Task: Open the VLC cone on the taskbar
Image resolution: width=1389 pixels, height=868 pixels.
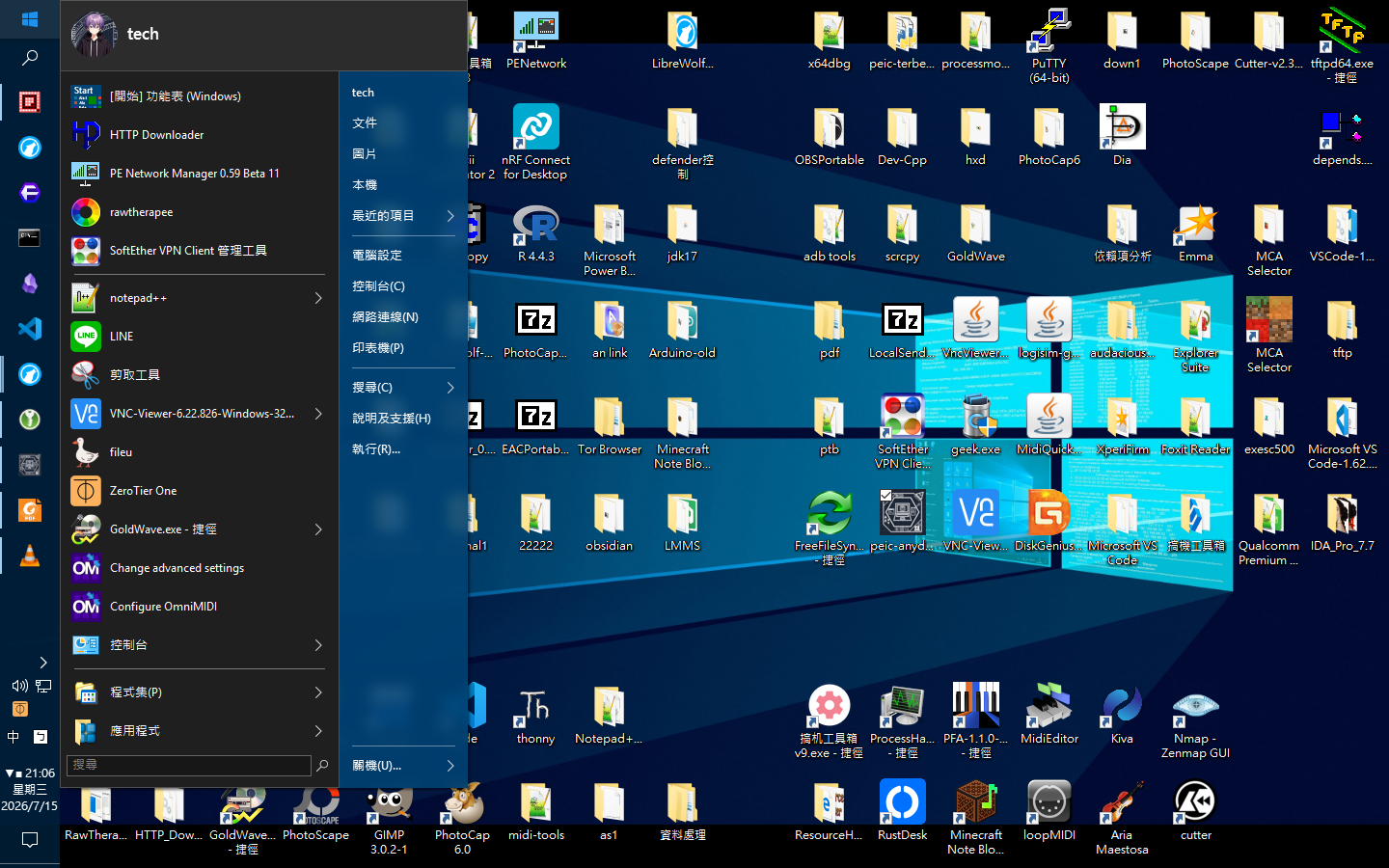Action: click(30, 556)
